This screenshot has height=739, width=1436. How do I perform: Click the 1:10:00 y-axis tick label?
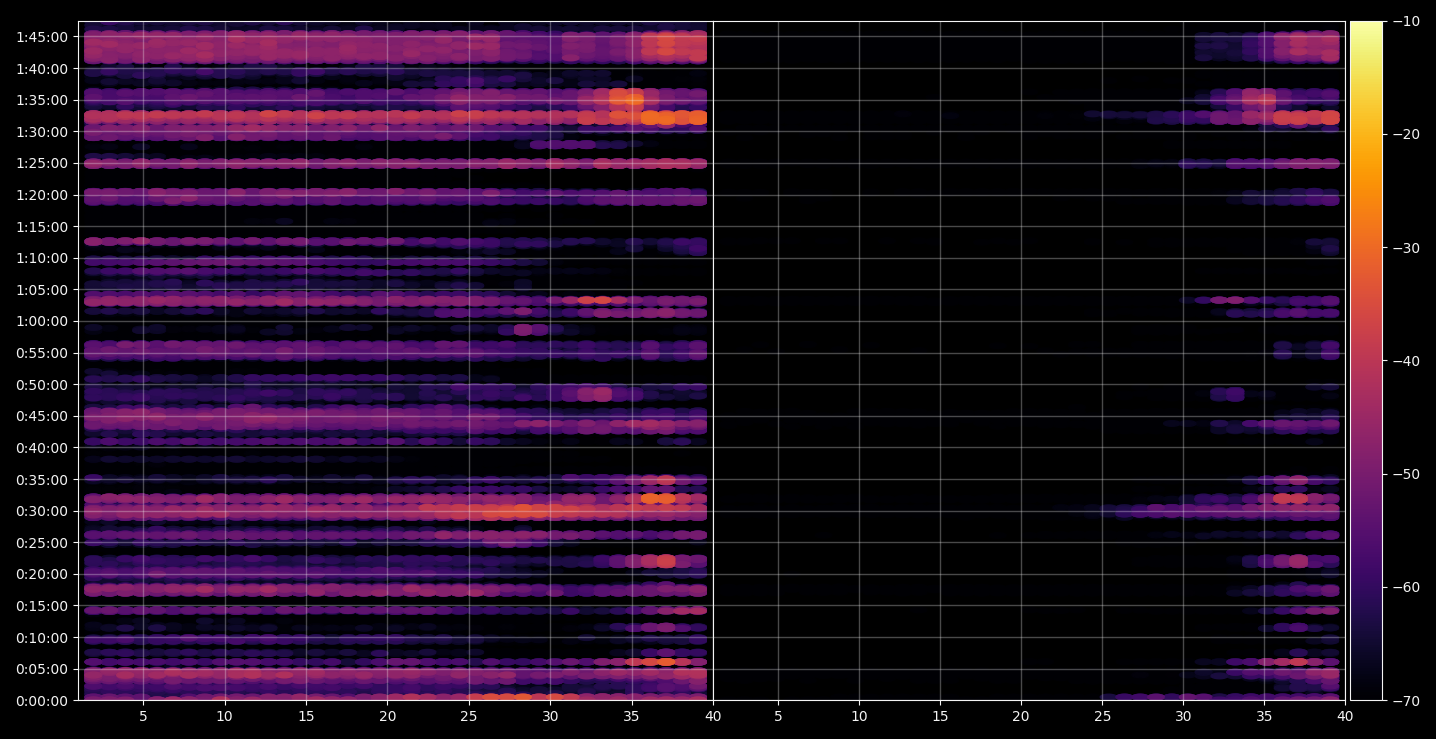click(x=42, y=258)
